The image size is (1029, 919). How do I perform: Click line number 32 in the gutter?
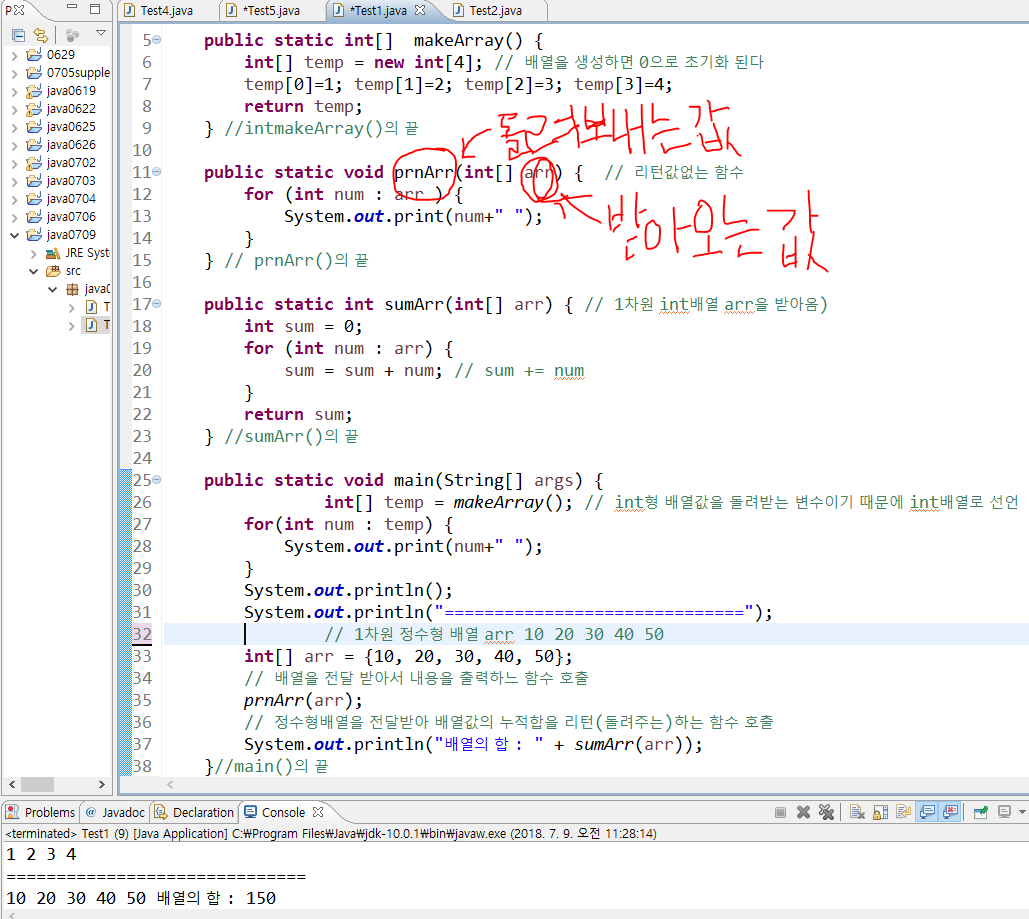point(142,634)
